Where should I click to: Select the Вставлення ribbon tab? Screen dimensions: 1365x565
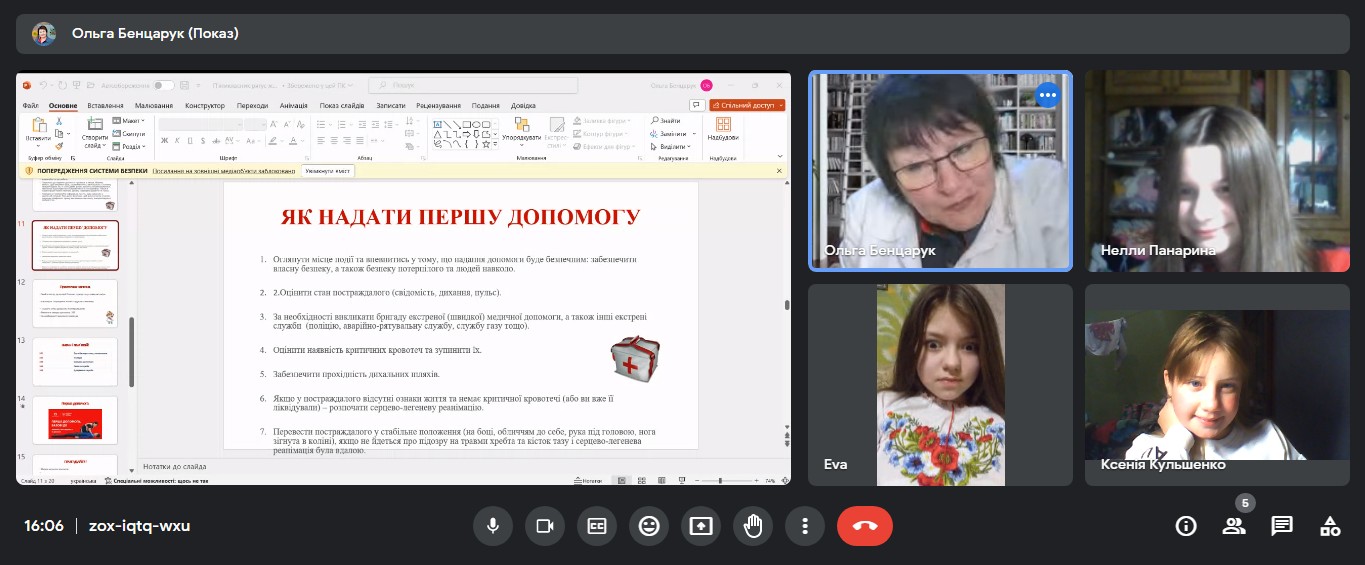click(x=106, y=106)
